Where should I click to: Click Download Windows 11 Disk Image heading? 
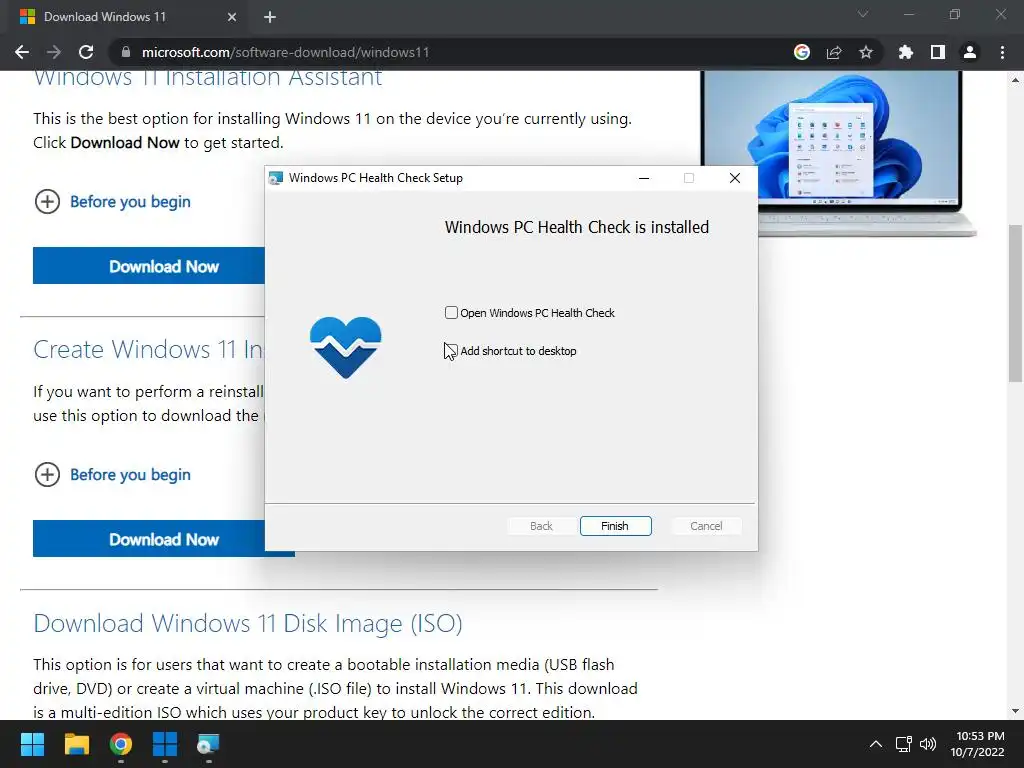pos(248,624)
